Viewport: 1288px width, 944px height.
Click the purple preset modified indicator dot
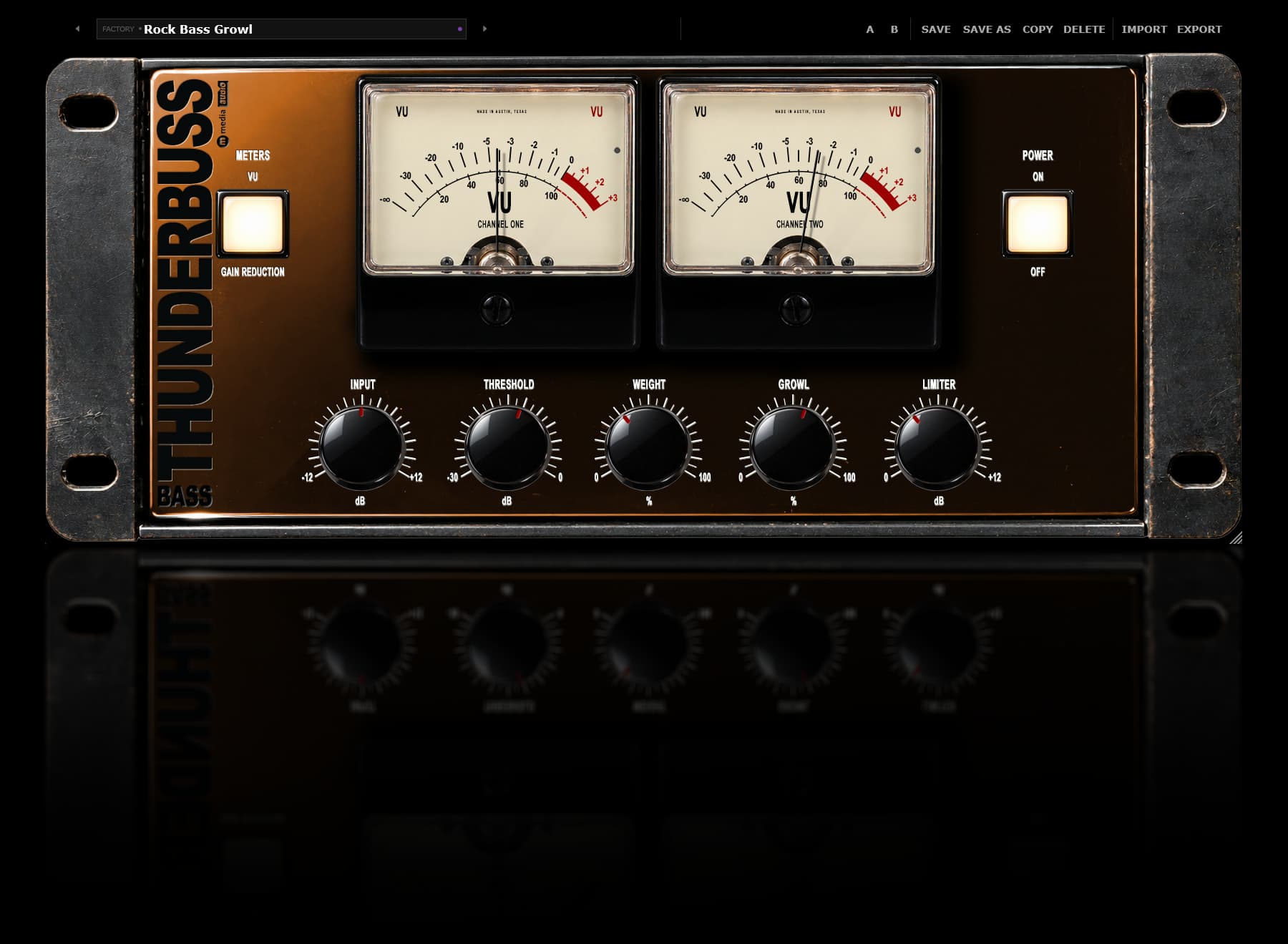tap(460, 29)
